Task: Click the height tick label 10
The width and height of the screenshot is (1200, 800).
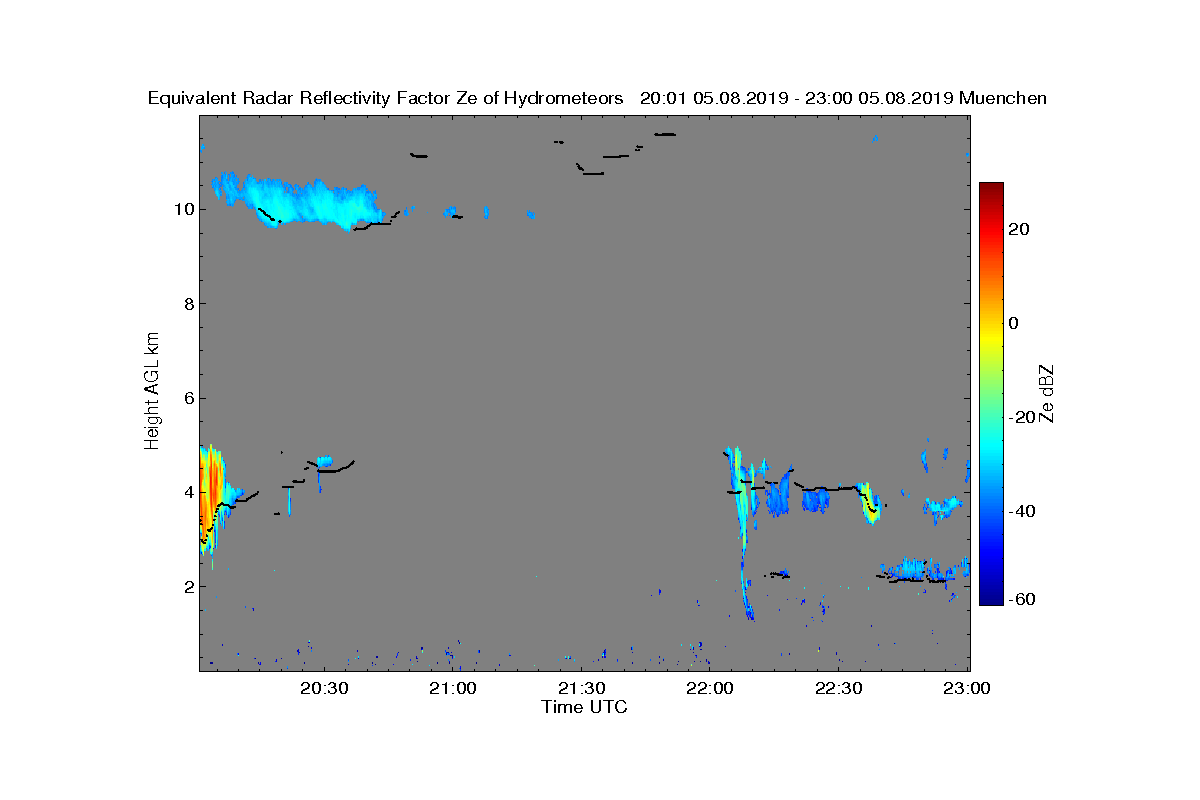Action: tap(182, 209)
